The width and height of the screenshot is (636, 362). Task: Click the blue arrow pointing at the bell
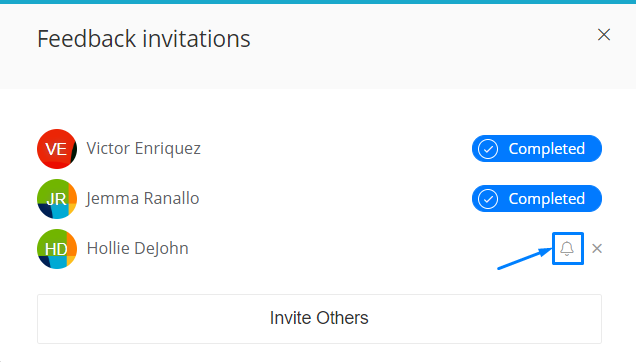coord(525,259)
